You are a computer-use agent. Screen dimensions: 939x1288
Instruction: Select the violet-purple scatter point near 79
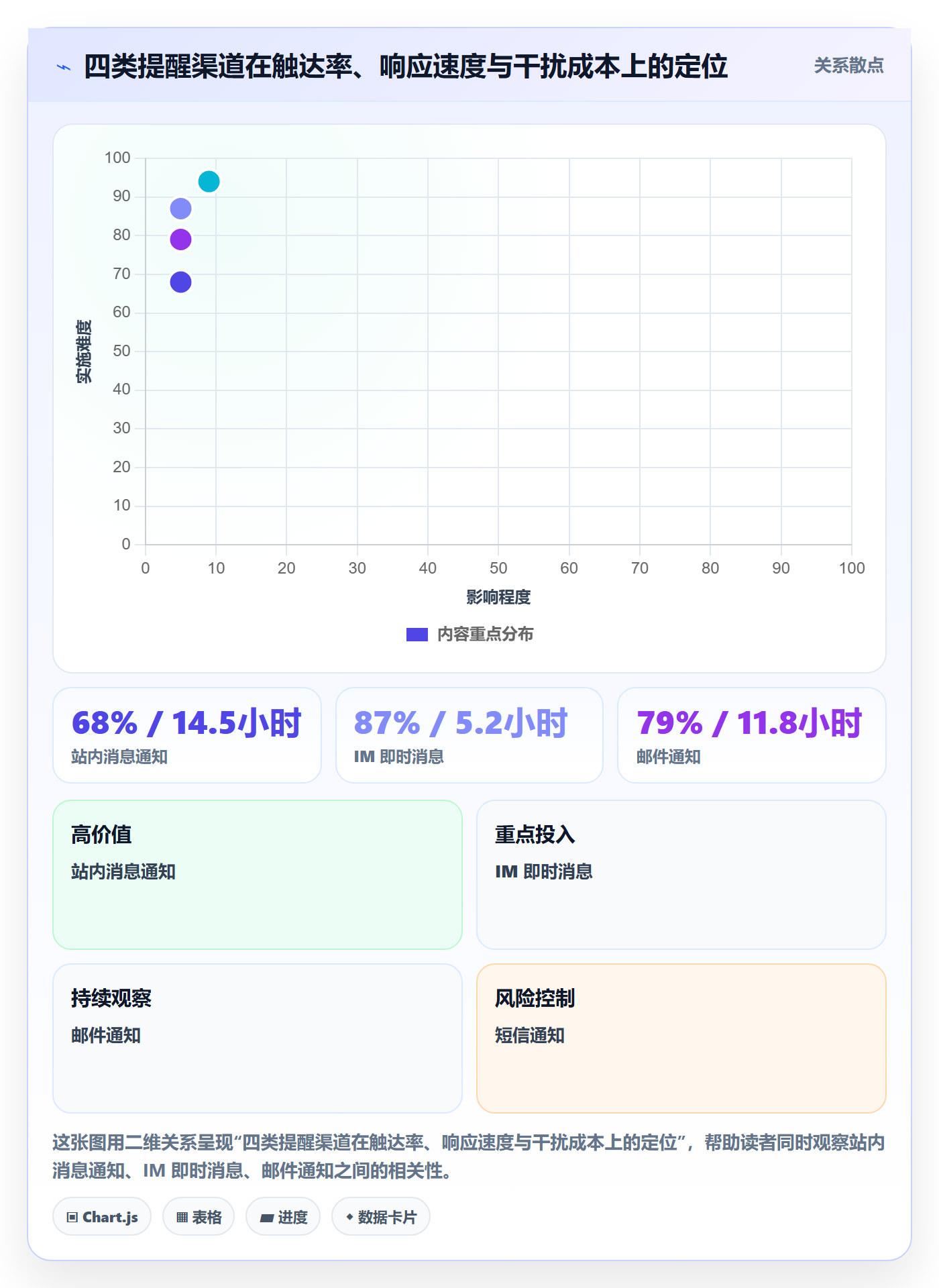(180, 239)
